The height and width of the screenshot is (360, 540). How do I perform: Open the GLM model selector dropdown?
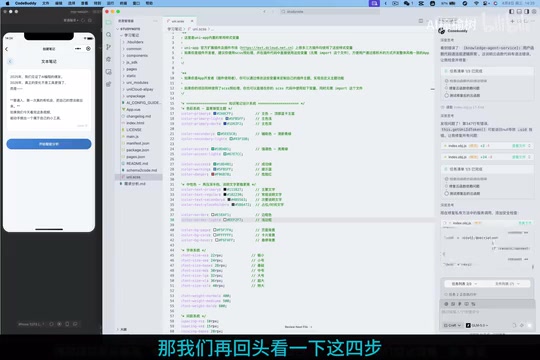click(x=477, y=325)
